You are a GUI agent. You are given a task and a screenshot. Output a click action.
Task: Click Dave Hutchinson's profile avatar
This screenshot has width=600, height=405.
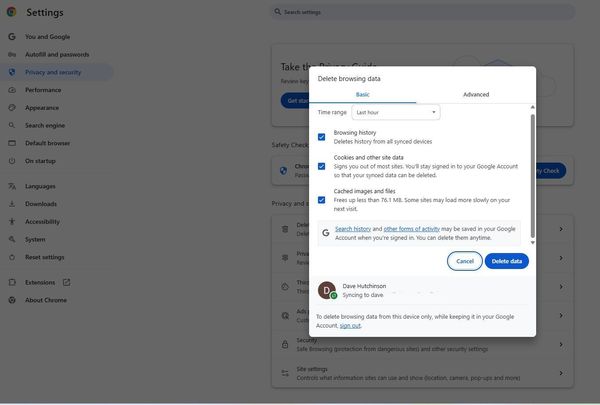[327, 290]
